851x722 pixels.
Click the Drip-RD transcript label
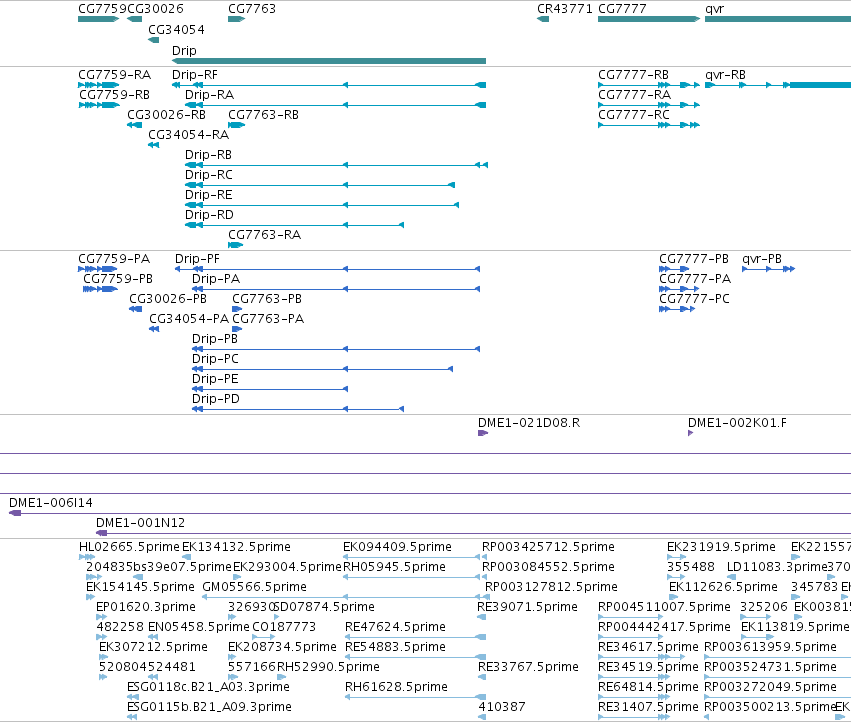pos(209,214)
